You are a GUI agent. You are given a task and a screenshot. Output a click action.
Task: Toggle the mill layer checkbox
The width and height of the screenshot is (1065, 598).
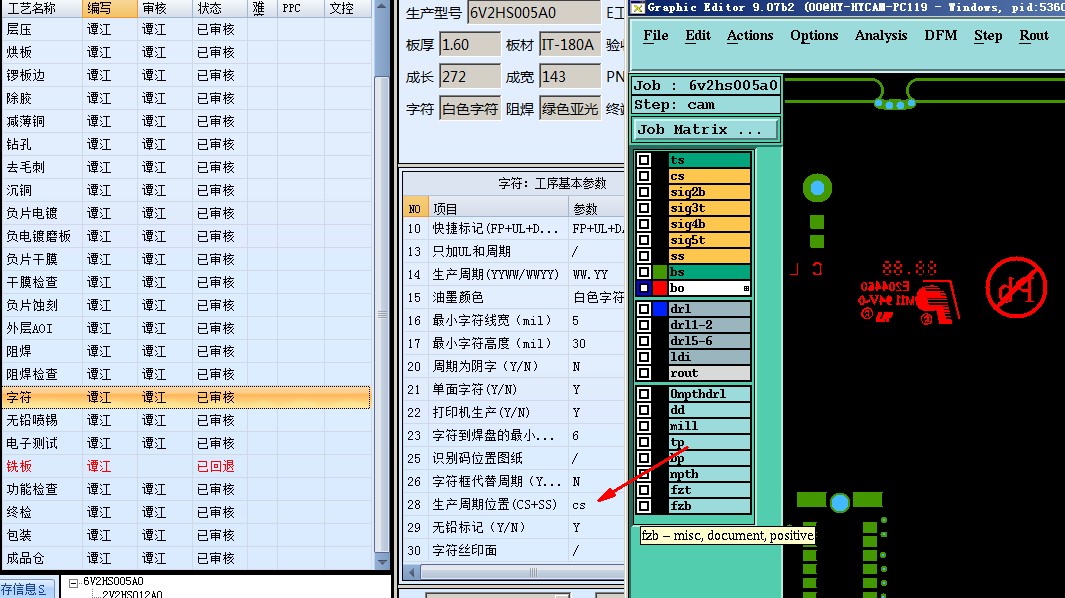(644, 426)
